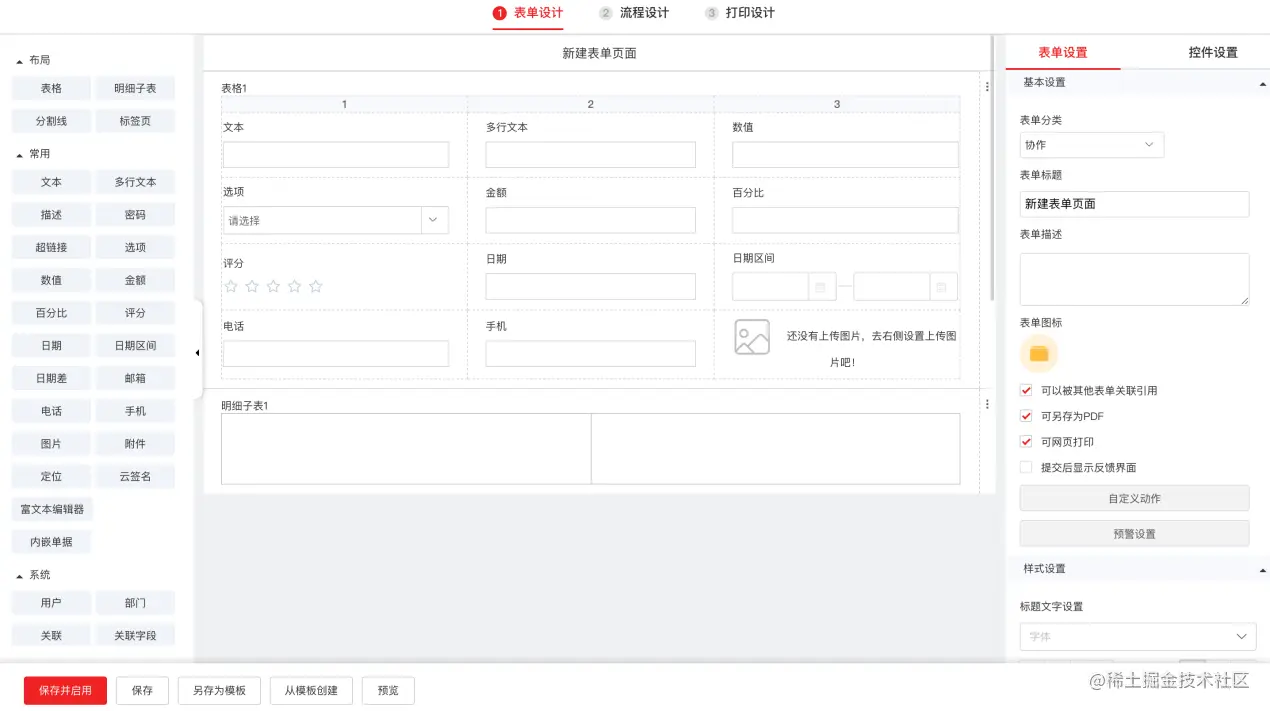Open the 表单分类 dropdown showing 协作
This screenshot has width=1270, height=711.
coord(1090,144)
